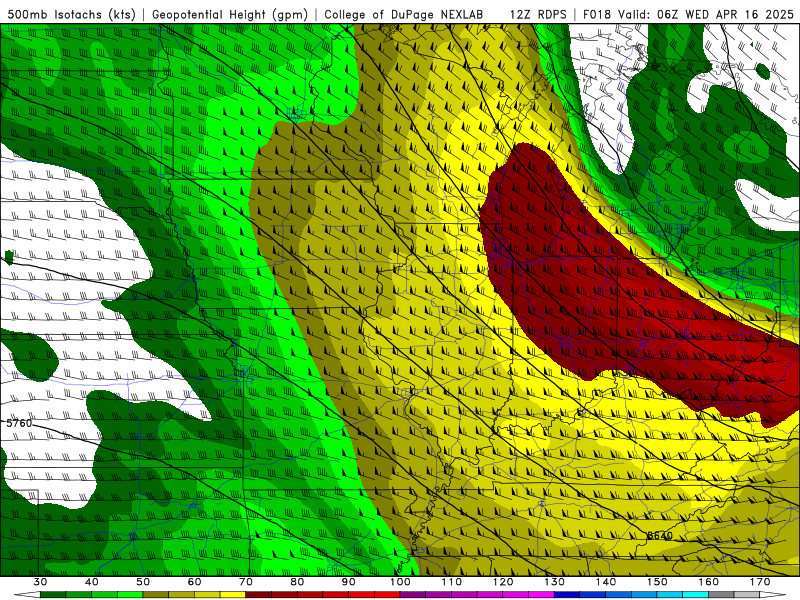Image resolution: width=800 pixels, height=600 pixels.
Task: Select the dark maroon 70-75 kt legend swatch
Action: [x=259, y=595]
